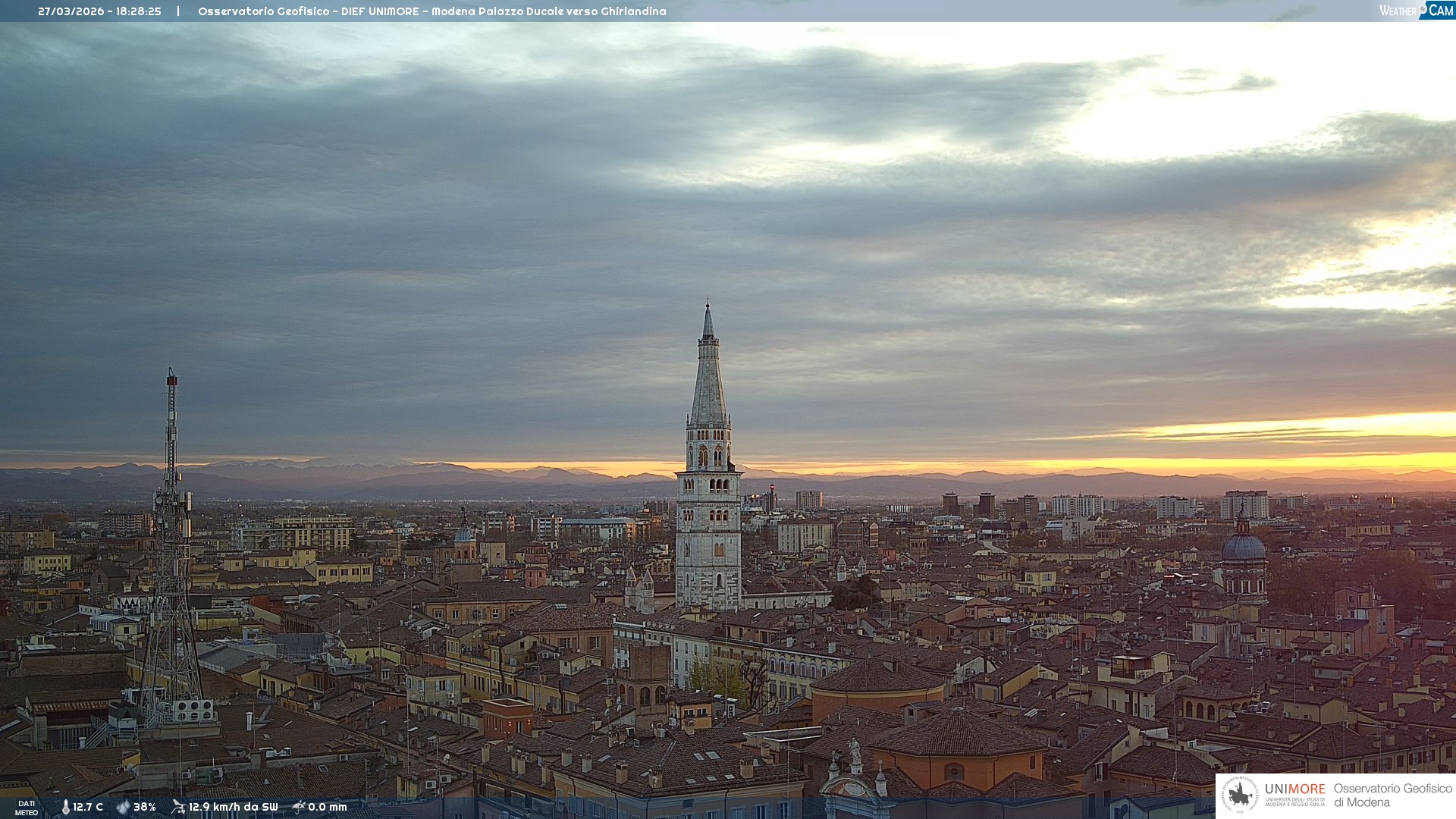
Task: Click the thermometer temperature icon
Action: point(65,807)
